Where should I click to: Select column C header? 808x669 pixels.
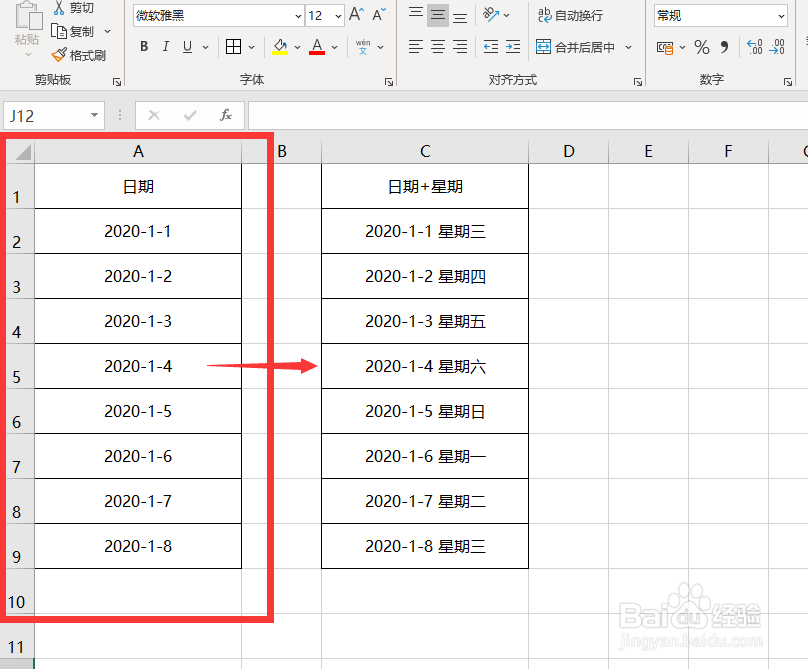425,152
